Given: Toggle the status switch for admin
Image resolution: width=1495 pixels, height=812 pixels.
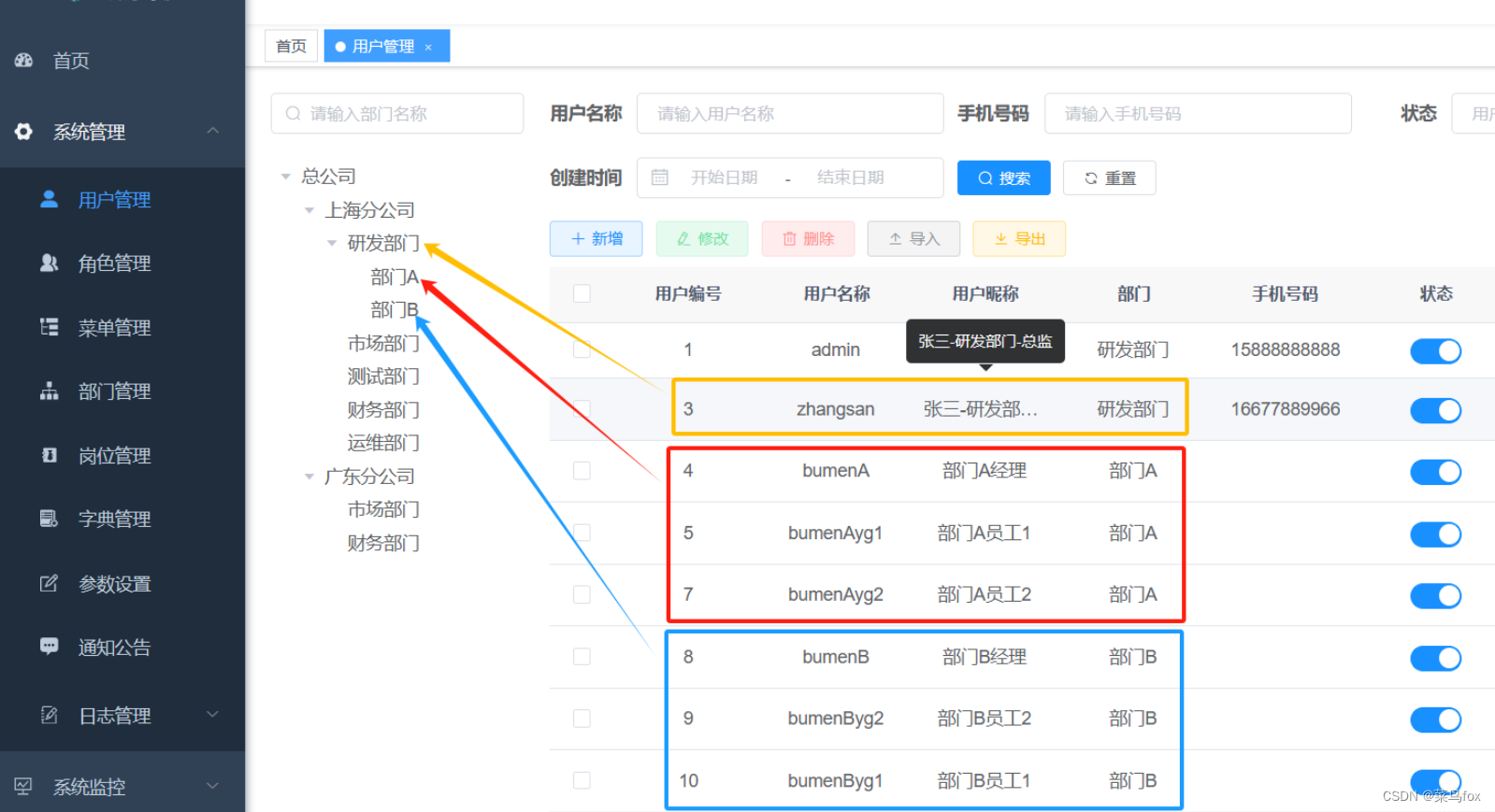Looking at the screenshot, I should pyautogui.click(x=1435, y=350).
